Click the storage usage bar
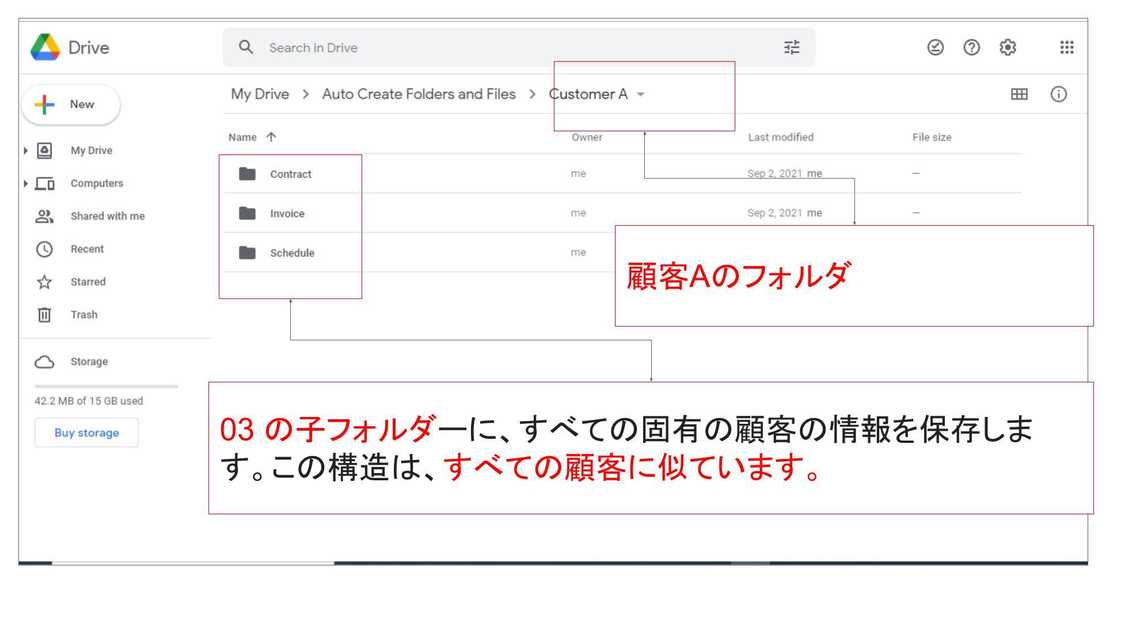Screen dimensions: 1140x622 (x=106, y=386)
